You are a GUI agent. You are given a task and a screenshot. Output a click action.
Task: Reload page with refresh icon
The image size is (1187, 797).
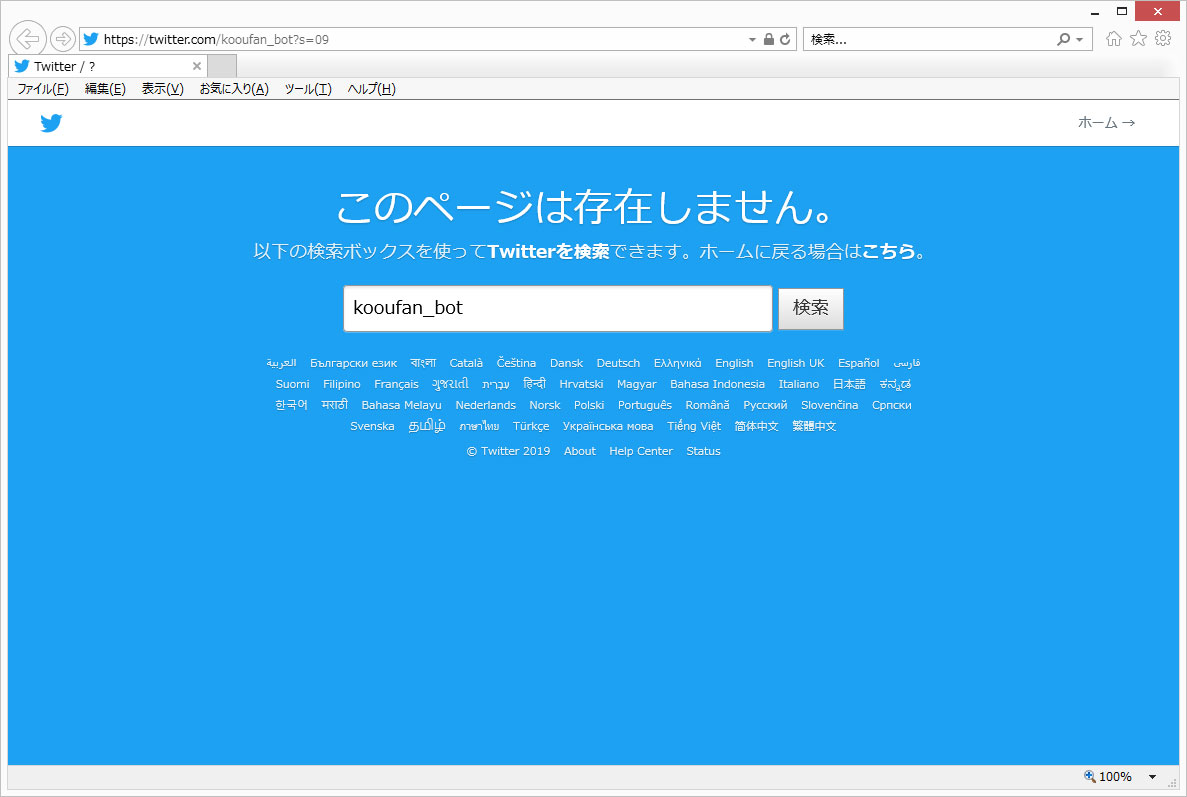pyautogui.click(x=785, y=39)
